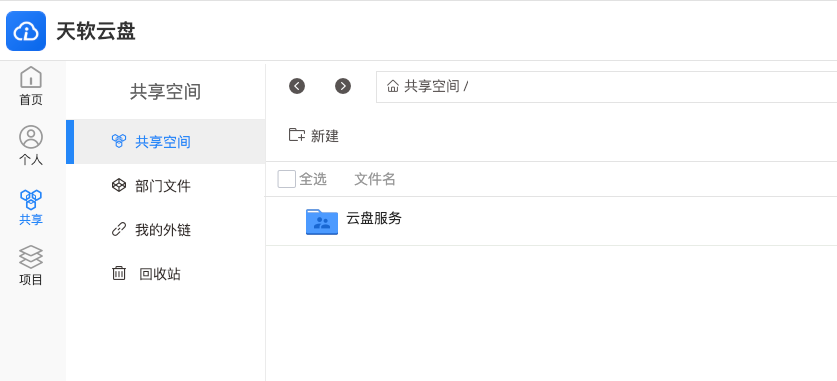Tick the 全选 select-all checkbox

point(287,179)
